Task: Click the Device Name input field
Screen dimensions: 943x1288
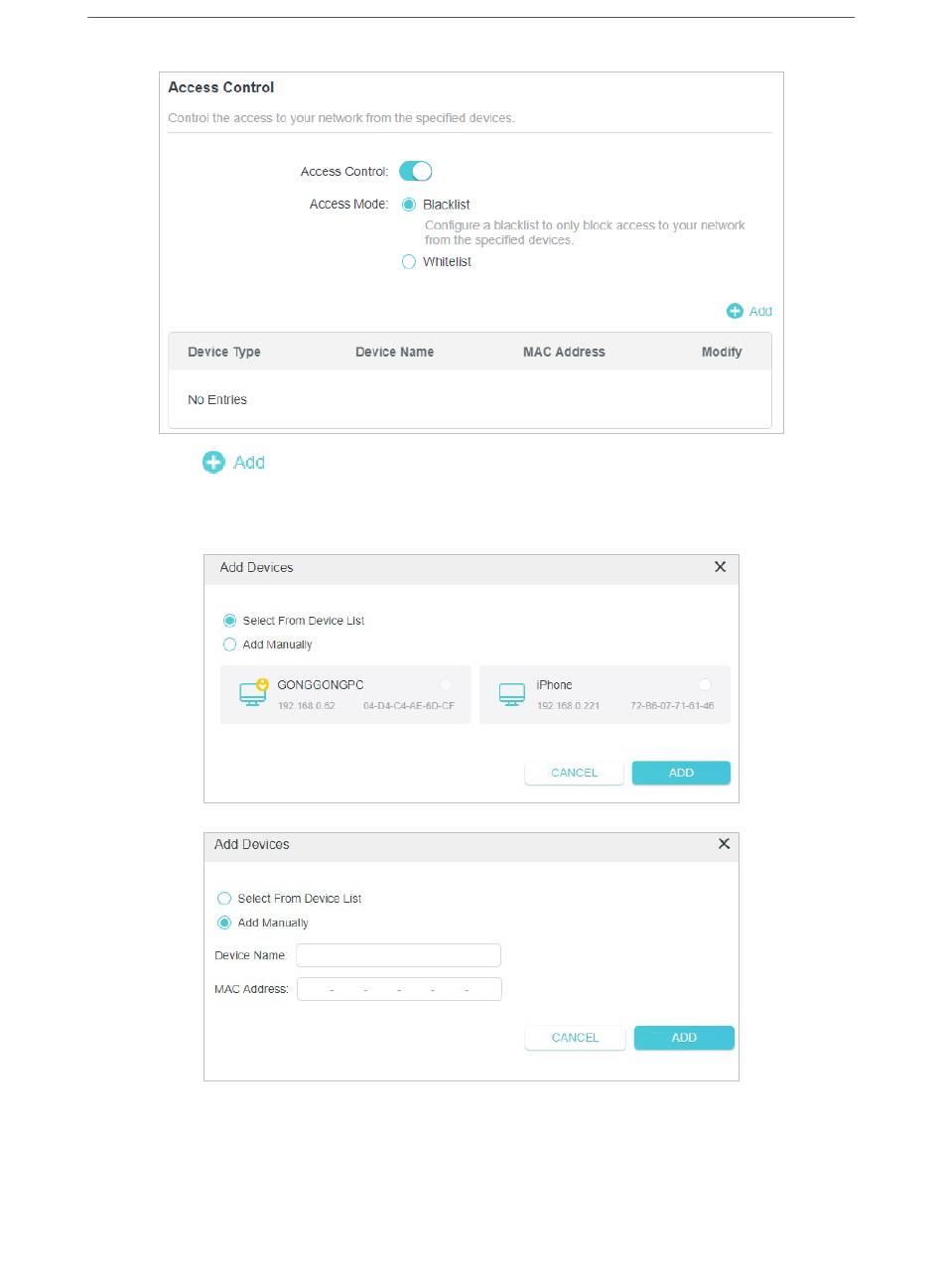Action: click(398, 955)
